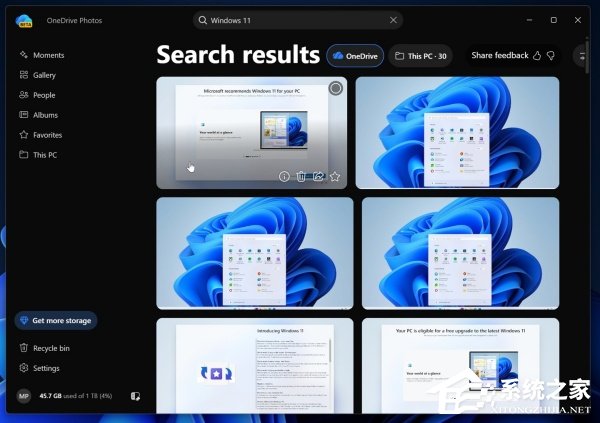Click the This PC folder icon in sidebar

point(24,154)
